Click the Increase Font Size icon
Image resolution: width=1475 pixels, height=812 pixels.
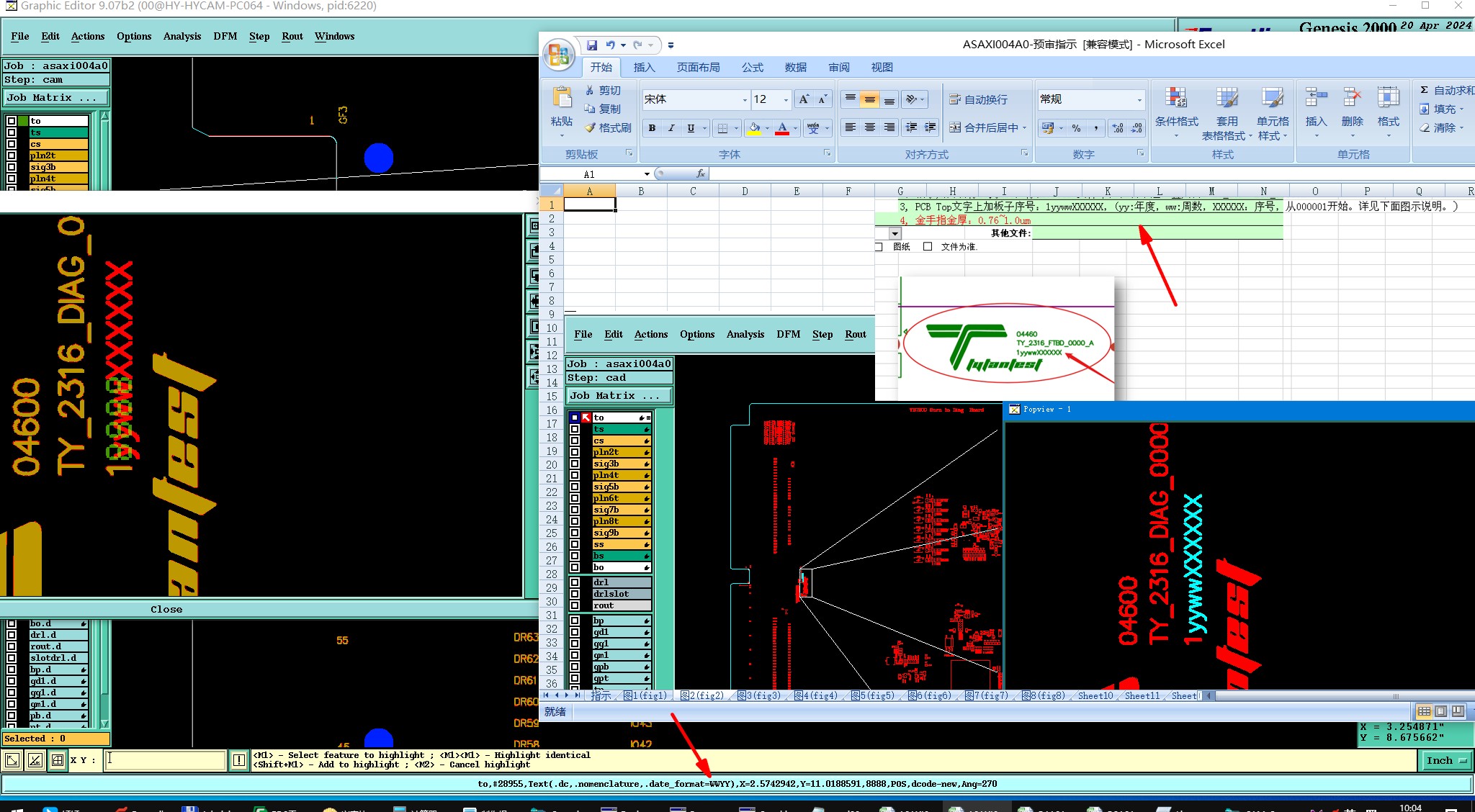pos(804,99)
